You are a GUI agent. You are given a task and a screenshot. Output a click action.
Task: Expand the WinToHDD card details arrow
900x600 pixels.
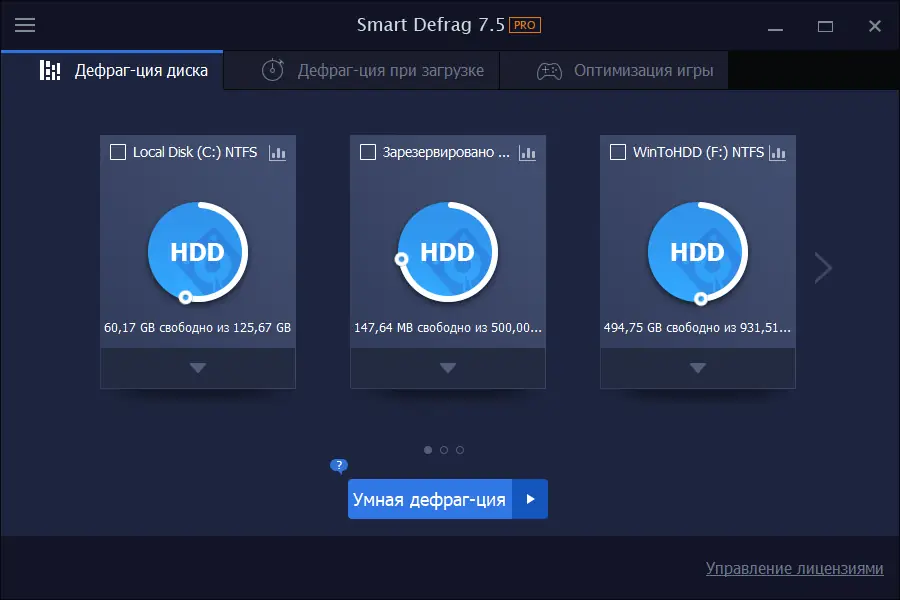coord(697,368)
